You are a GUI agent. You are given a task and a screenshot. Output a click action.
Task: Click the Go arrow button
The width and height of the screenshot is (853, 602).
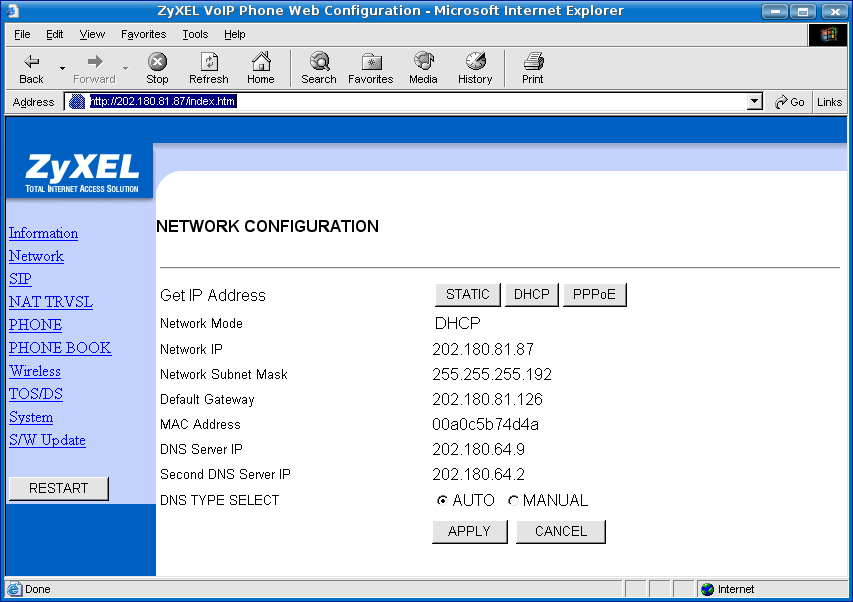pyautogui.click(x=790, y=102)
